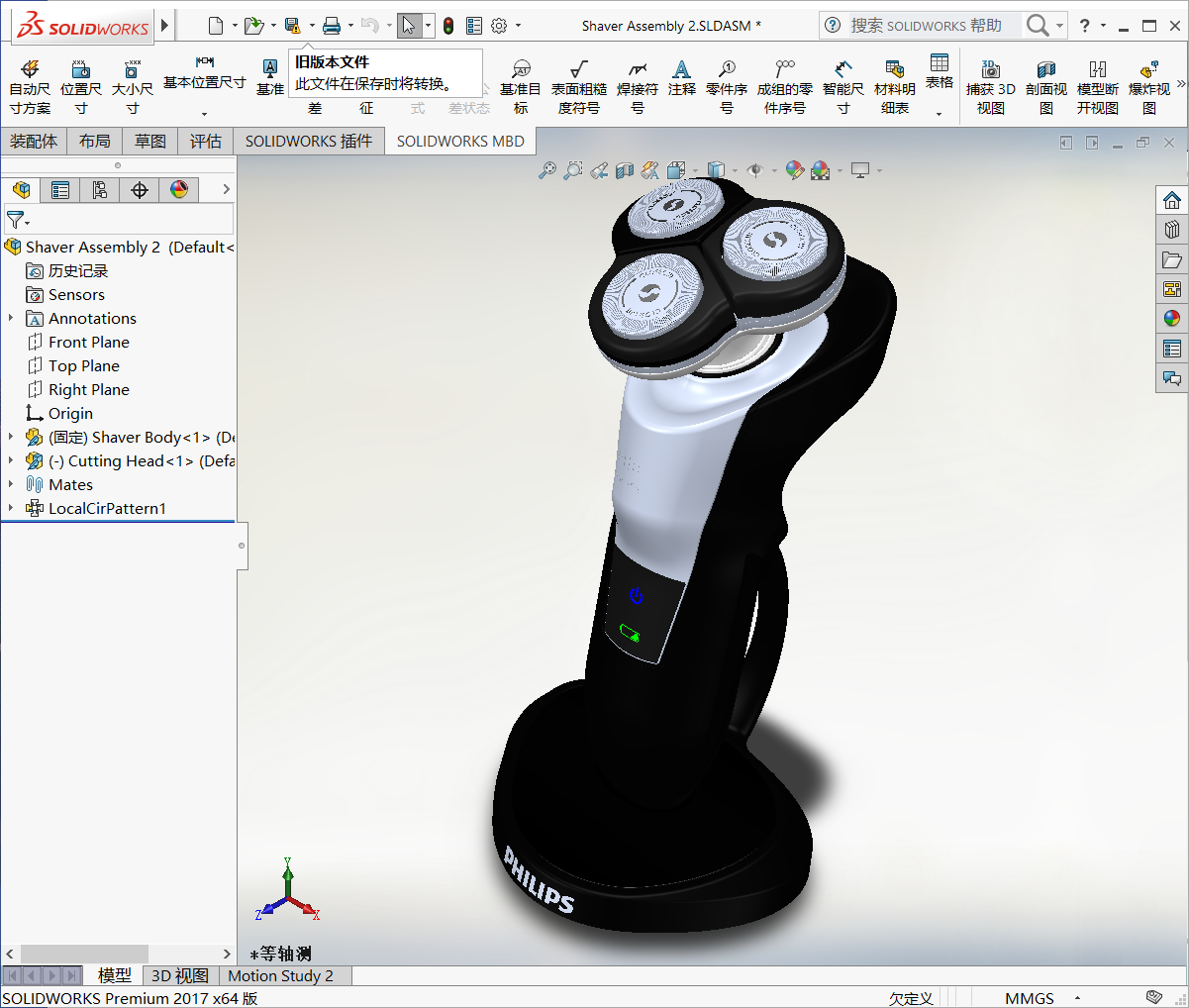
Task: Click the Rebuild traffic light icon
Action: 448,26
